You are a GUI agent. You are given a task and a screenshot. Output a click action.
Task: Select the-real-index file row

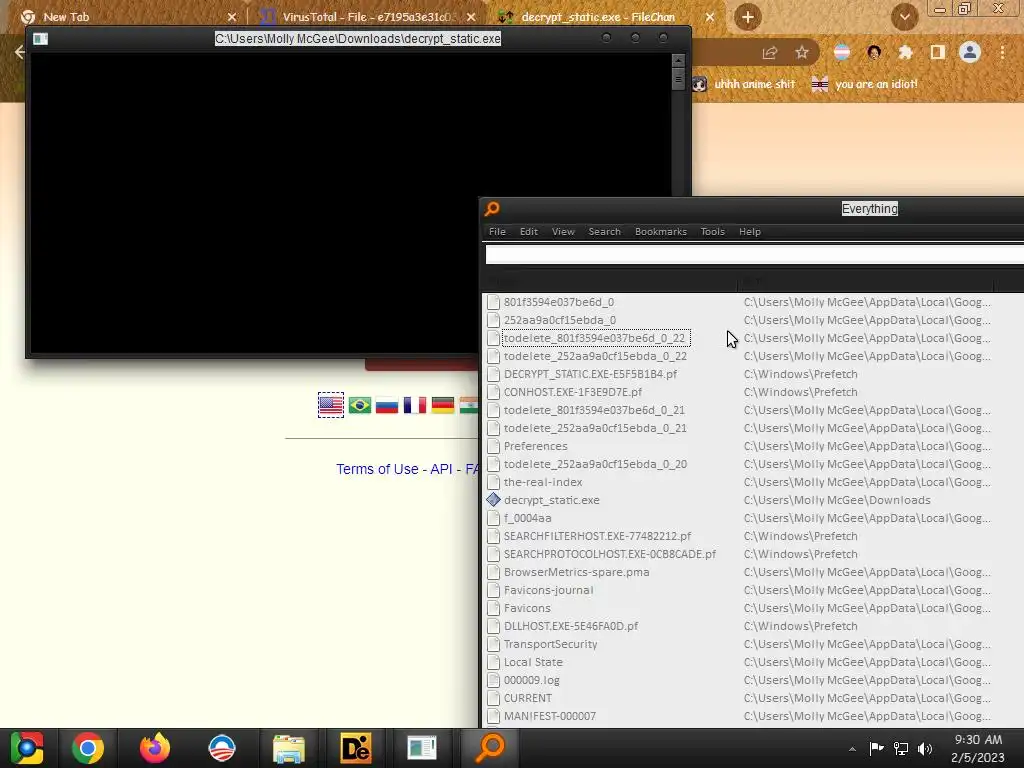(x=543, y=482)
